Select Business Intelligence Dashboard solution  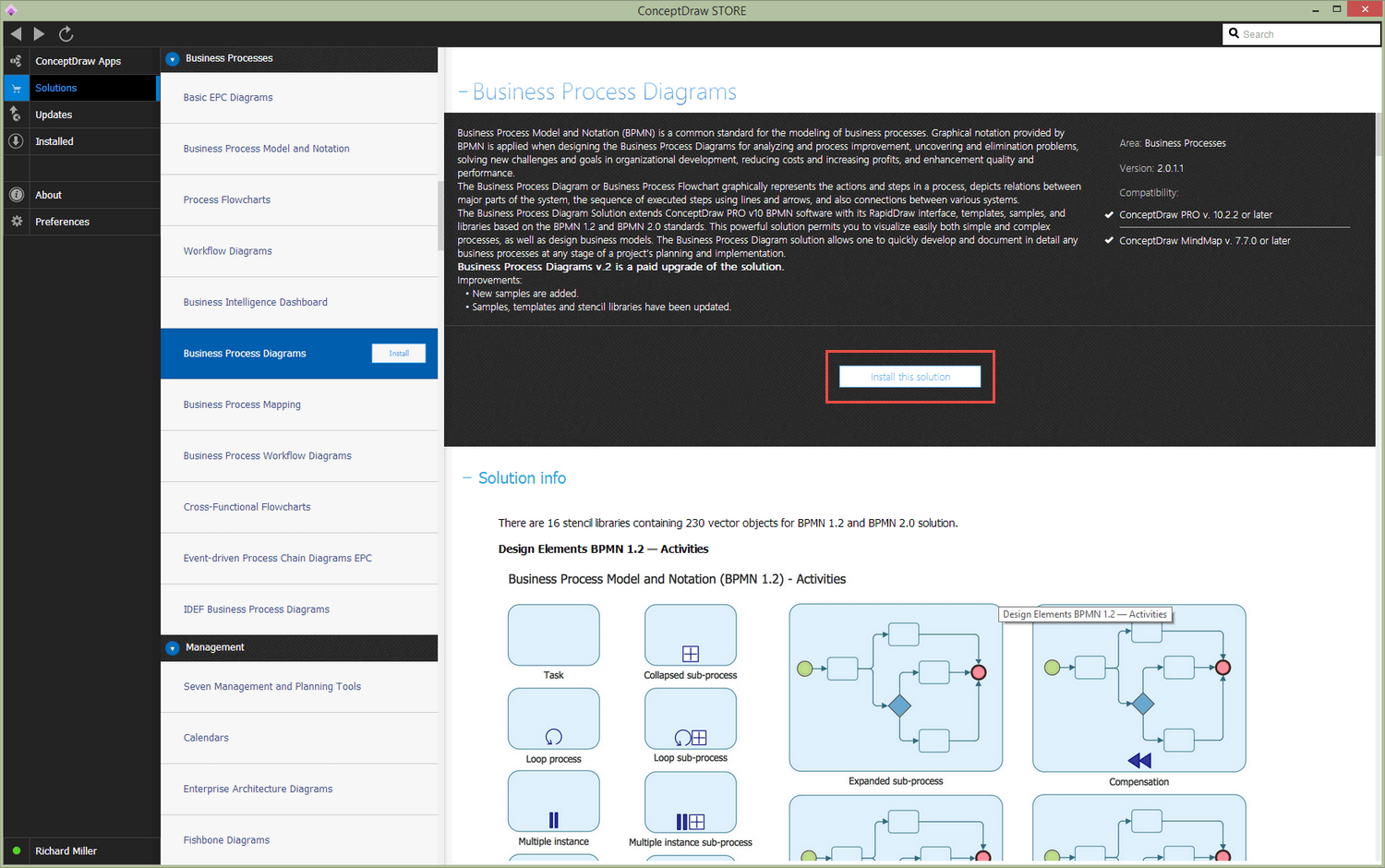pos(299,303)
